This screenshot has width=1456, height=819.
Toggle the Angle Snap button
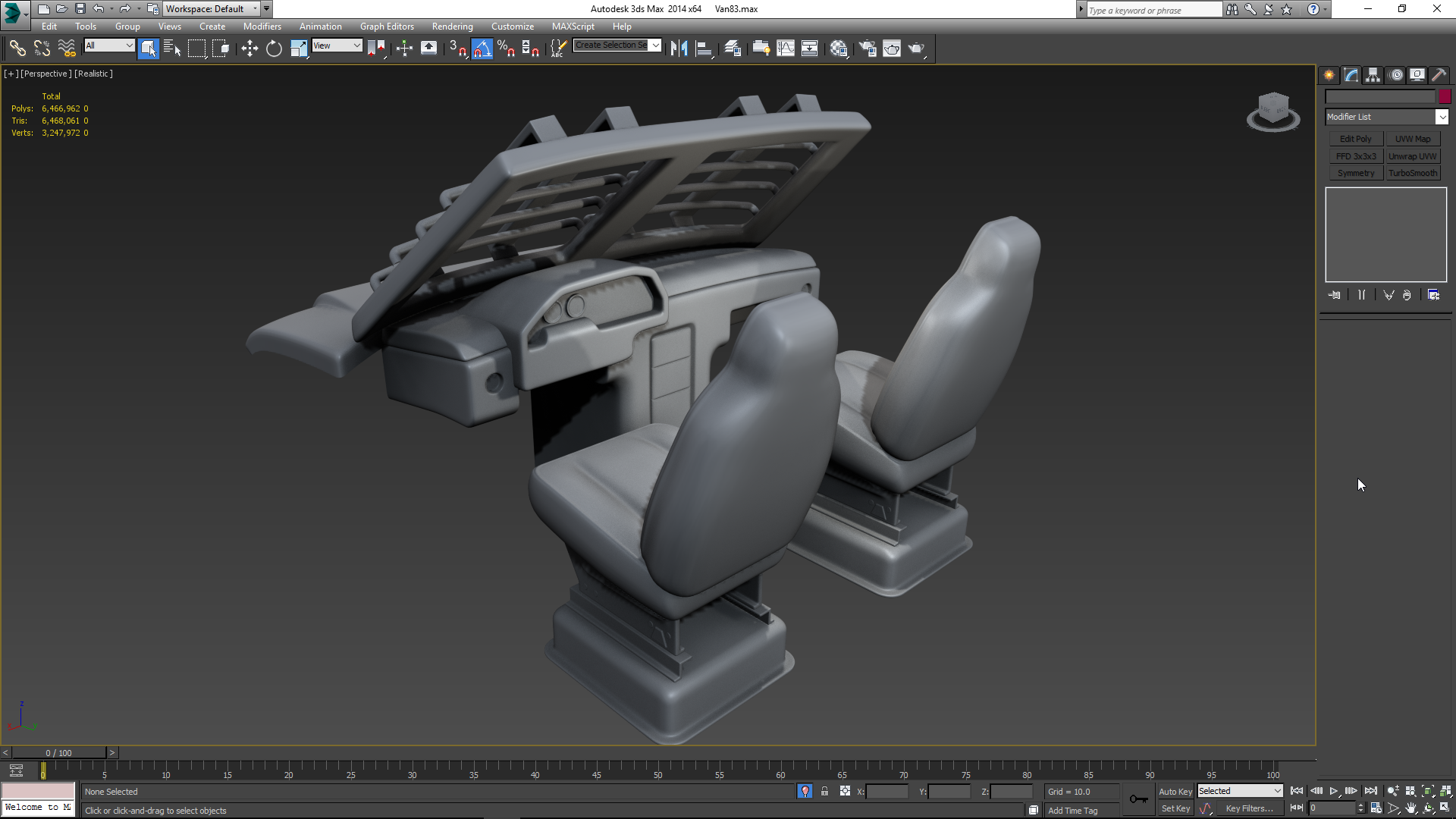pos(482,49)
